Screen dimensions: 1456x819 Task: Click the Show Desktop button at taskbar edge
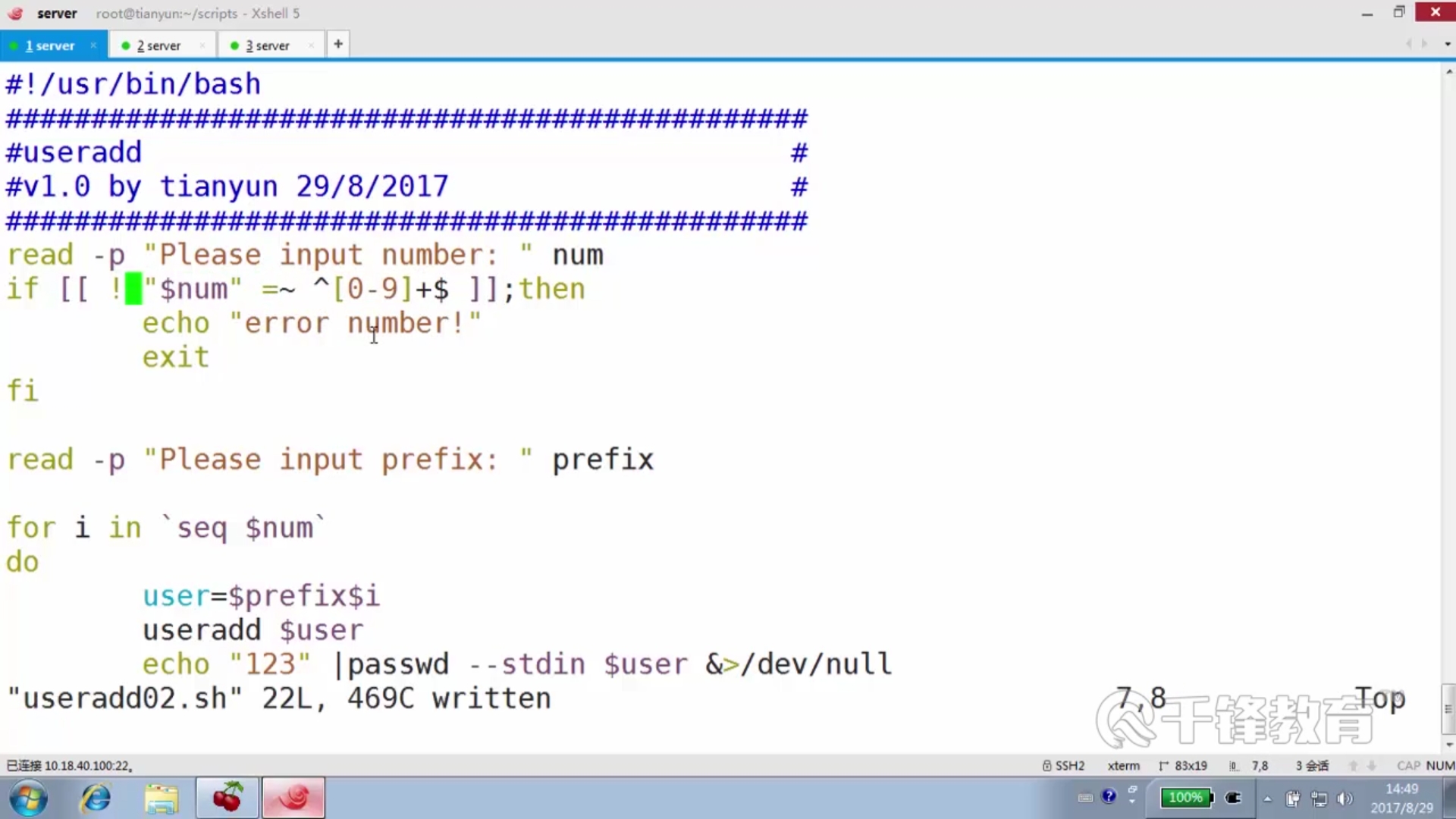(1450, 799)
